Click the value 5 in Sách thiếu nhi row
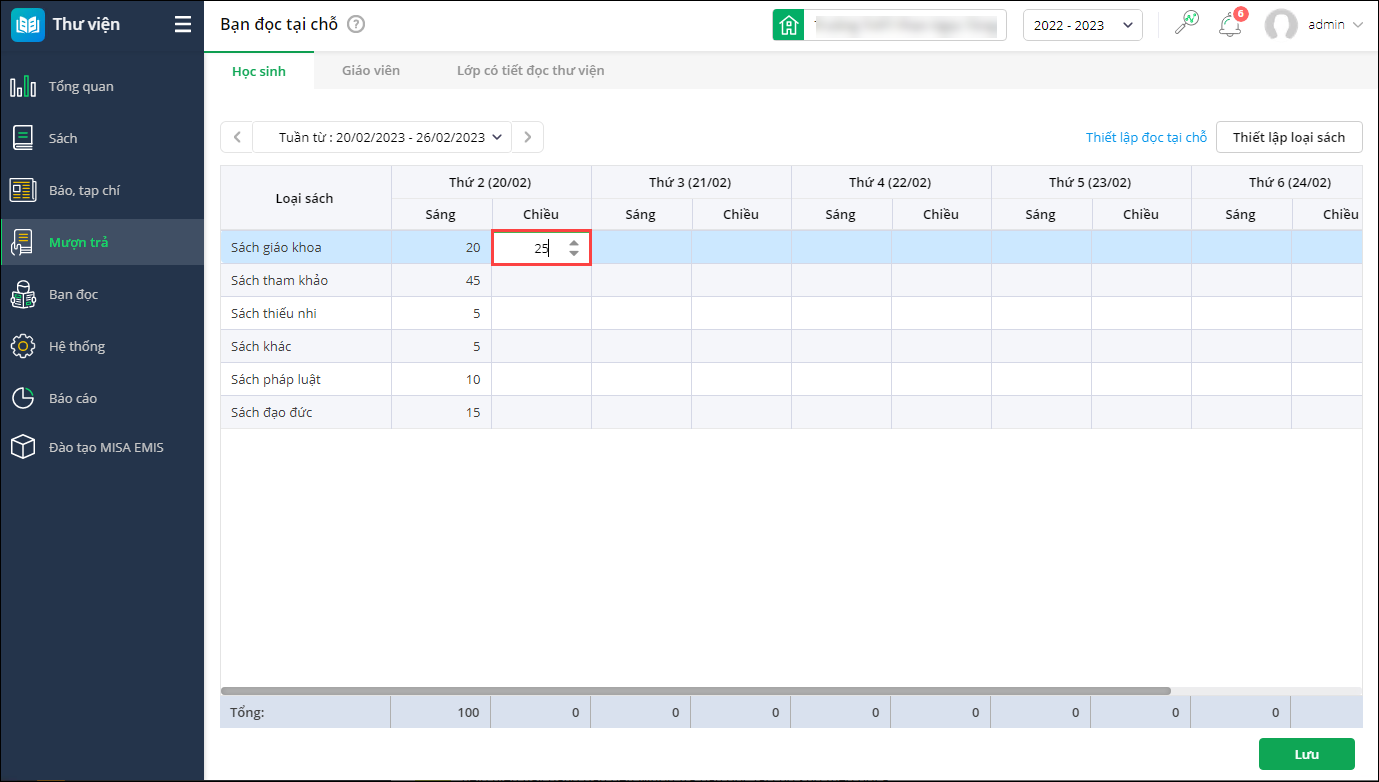1379x782 pixels. click(476, 314)
